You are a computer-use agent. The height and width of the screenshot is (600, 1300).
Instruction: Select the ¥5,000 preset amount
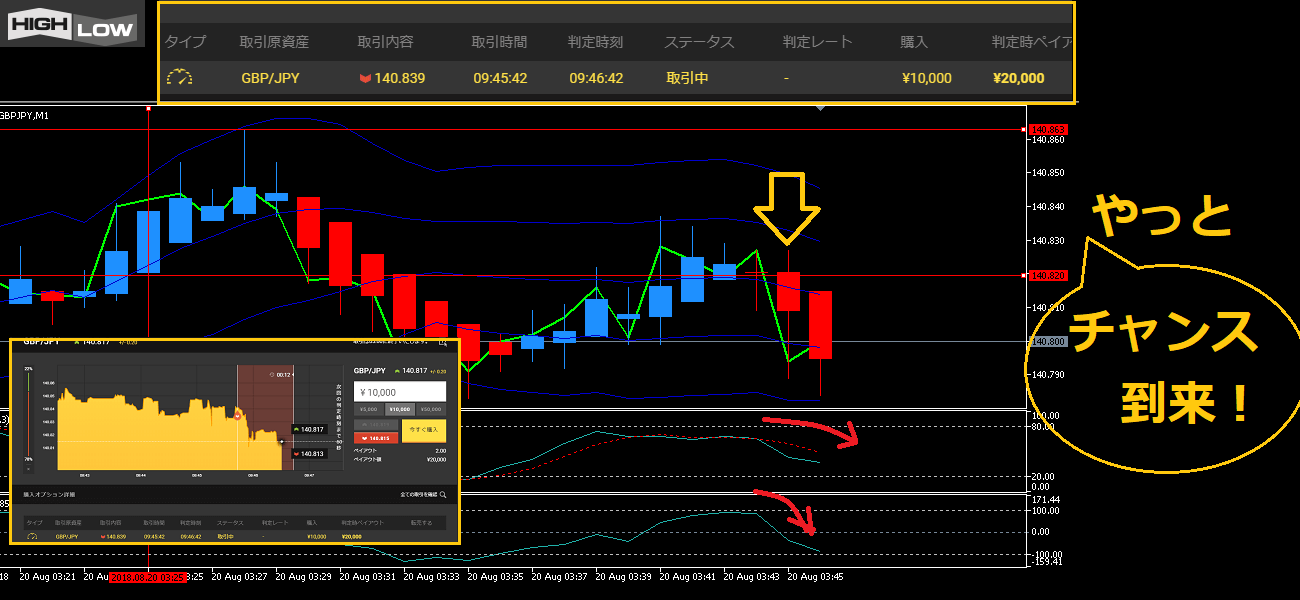tap(369, 409)
